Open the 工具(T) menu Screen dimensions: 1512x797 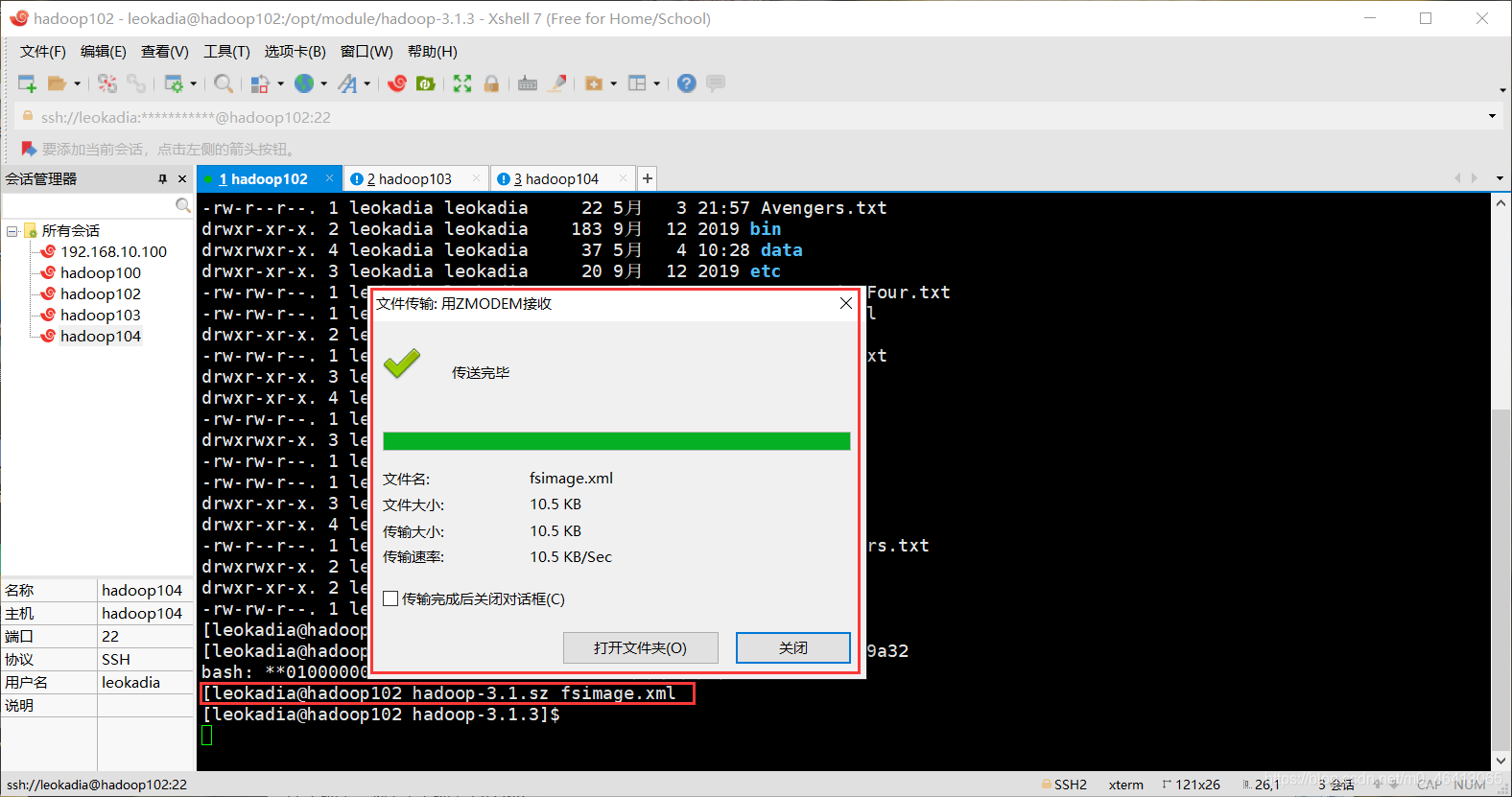(x=226, y=52)
